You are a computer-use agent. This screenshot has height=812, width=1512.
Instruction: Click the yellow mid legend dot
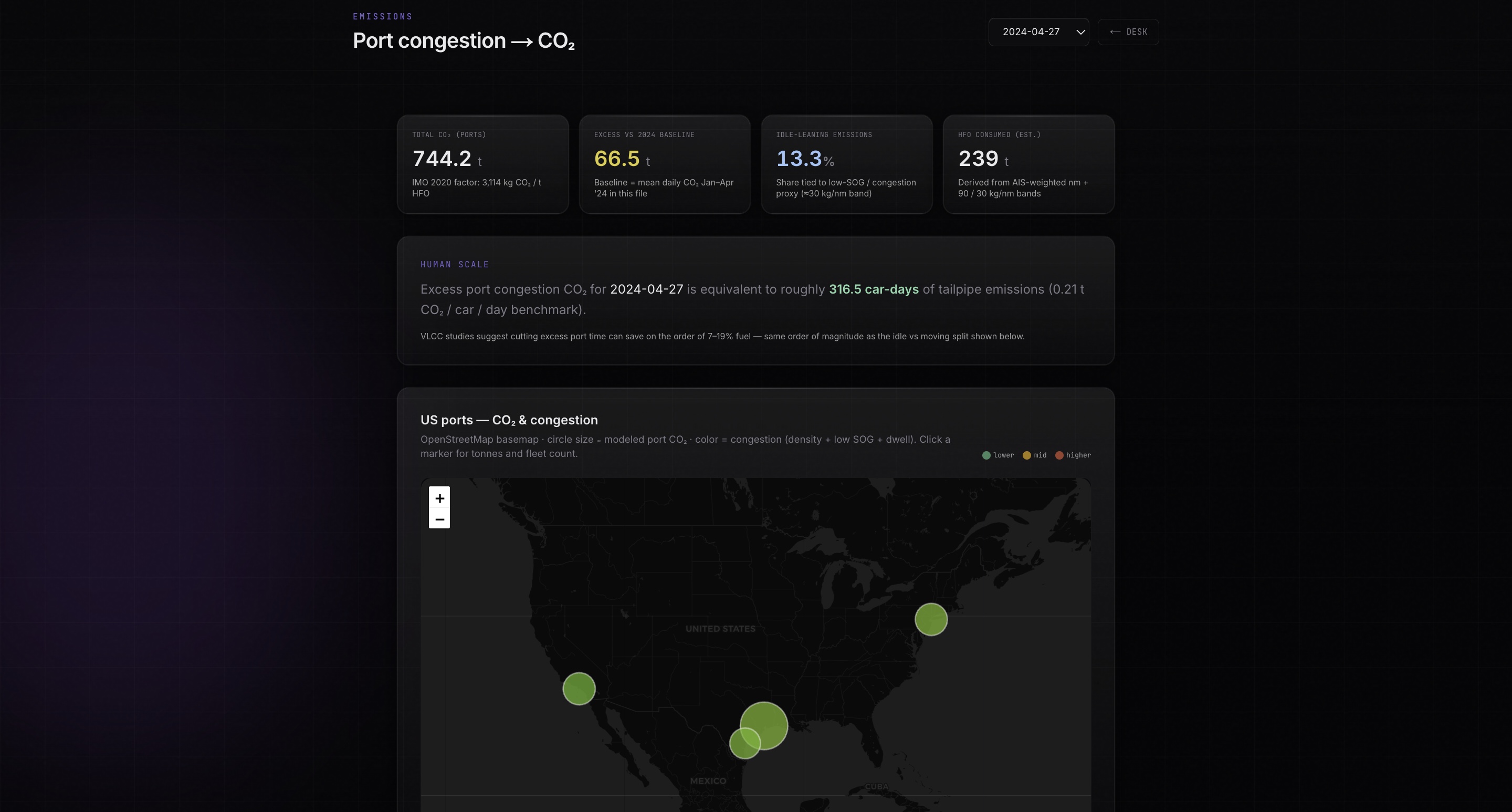click(x=1026, y=455)
